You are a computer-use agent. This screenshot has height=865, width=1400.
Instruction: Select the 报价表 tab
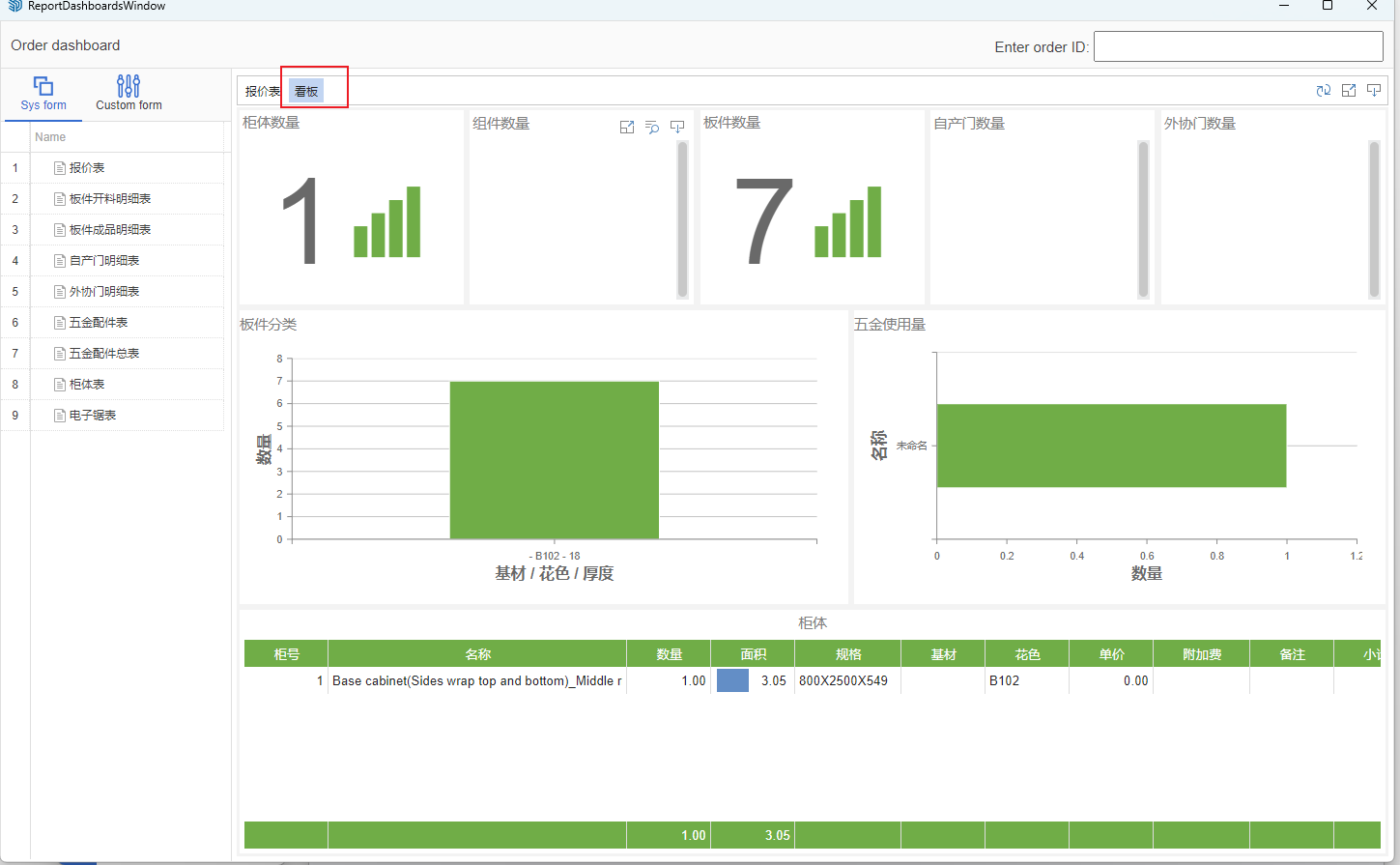pyautogui.click(x=261, y=92)
